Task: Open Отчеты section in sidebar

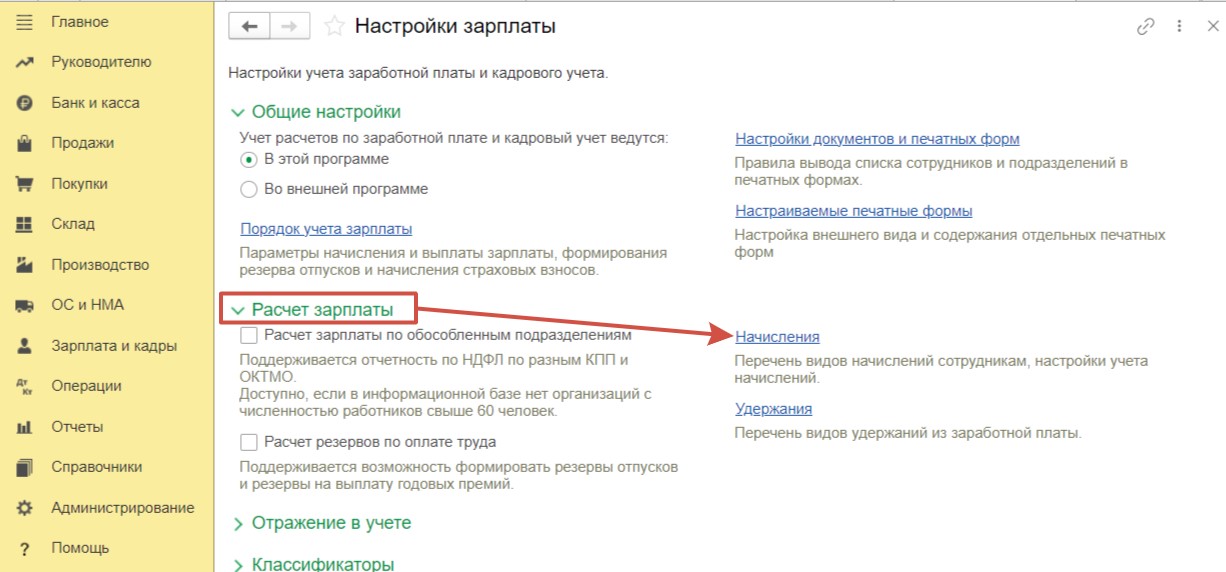Action: tap(77, 427)
